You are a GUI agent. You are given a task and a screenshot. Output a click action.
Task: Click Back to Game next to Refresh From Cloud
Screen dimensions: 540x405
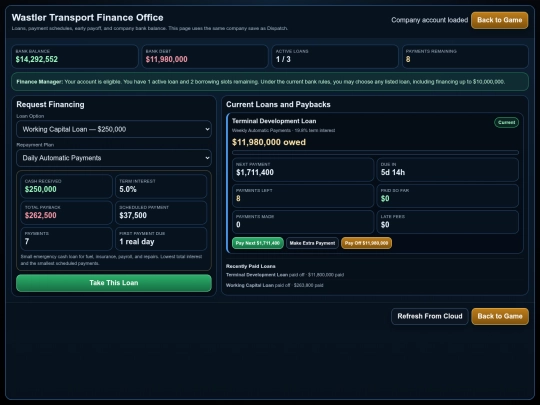click(500, 316)
